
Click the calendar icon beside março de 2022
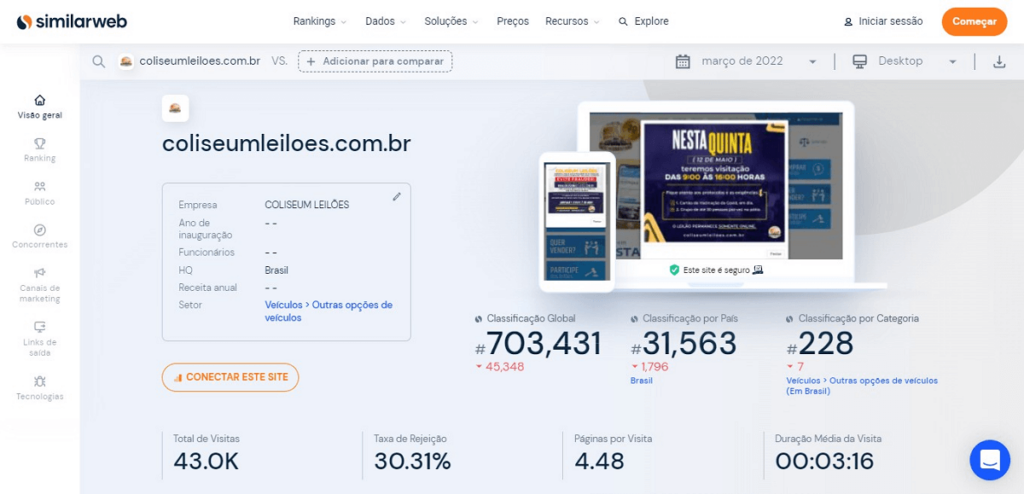(x=683, y=61)
